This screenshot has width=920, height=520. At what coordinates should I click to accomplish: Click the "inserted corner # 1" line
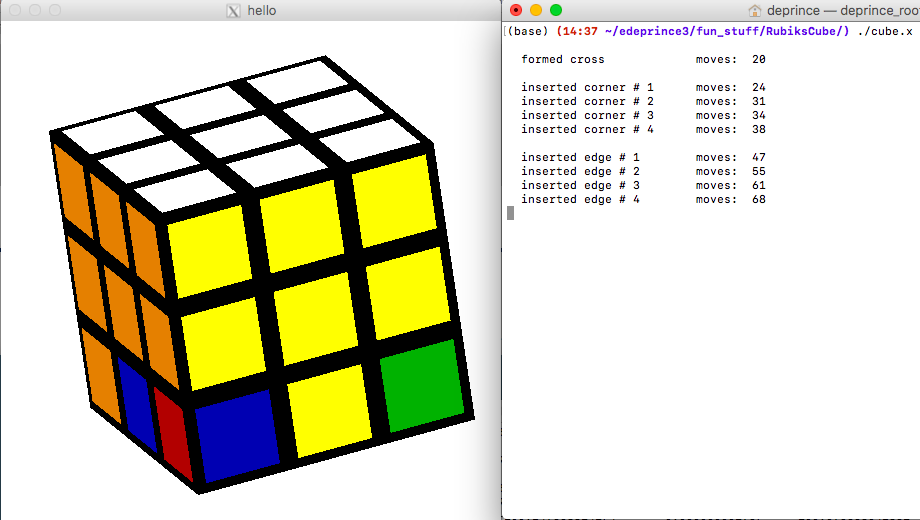(586, 88)
